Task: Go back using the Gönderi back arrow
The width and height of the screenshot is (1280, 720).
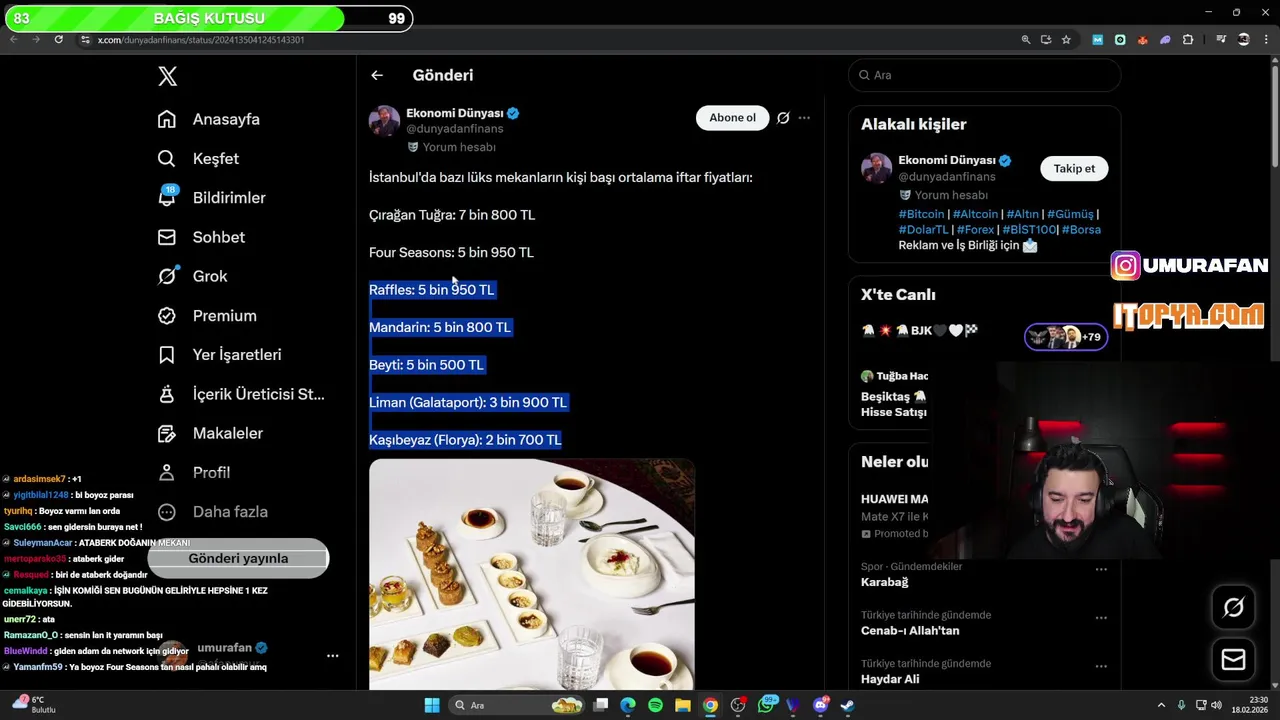Action: [x=377, y=75]
